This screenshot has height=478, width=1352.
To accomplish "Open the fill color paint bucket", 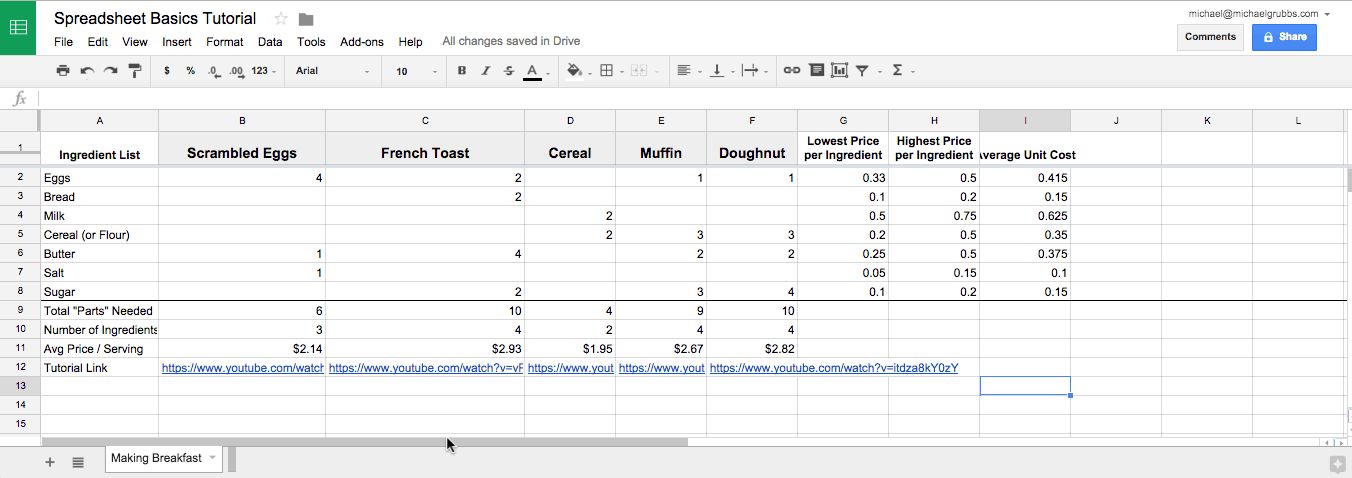I will pos(574,71).
